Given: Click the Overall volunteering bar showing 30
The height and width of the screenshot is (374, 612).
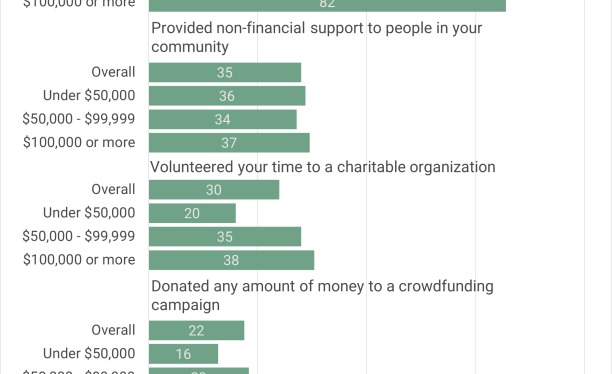Looking at the screenshot, I should (x=214, y=190).
